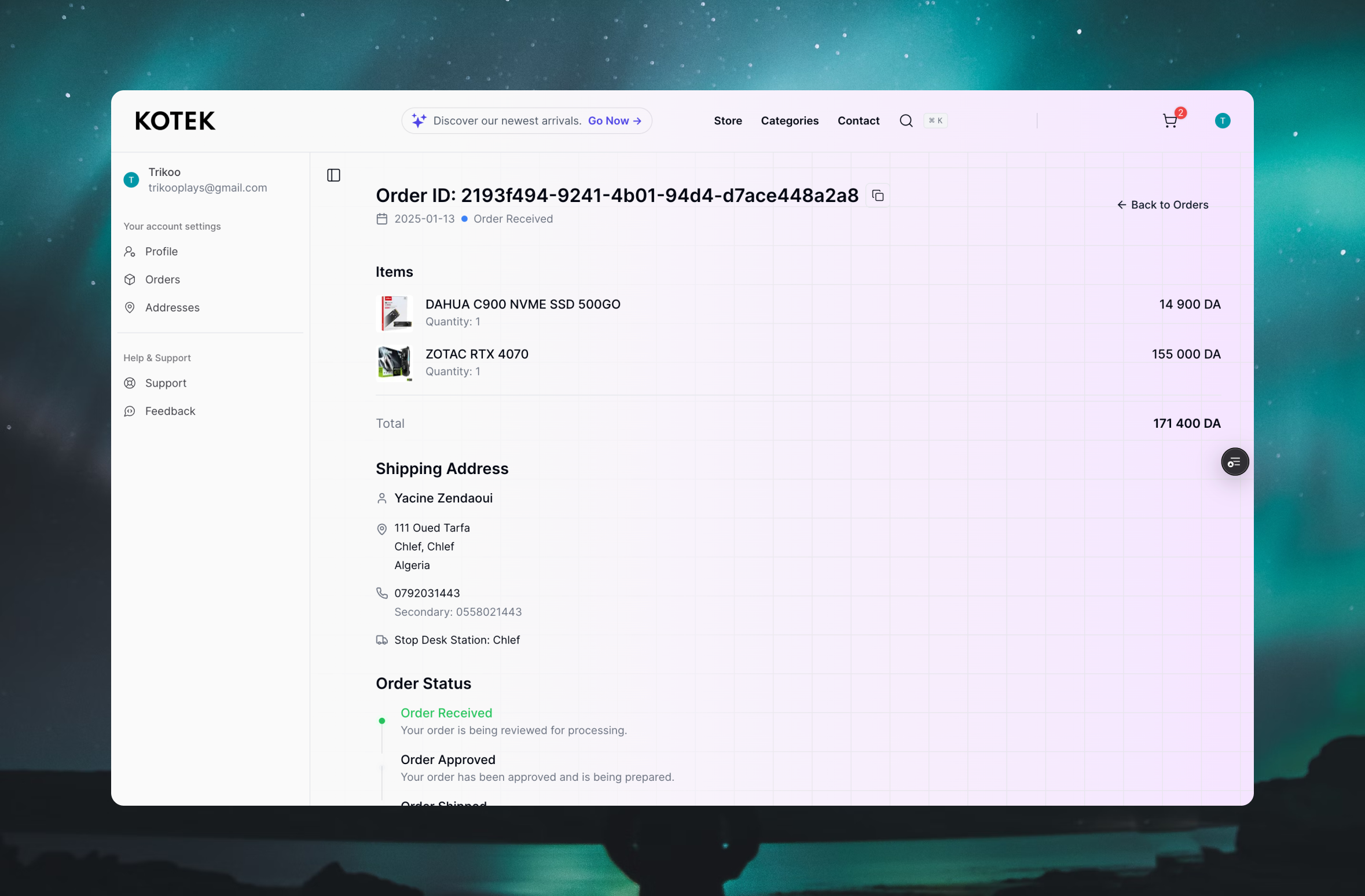Click phone number 0792031443
This screenshot has width=1365, height=896.
pyautogui.click(x=427, y=593)
